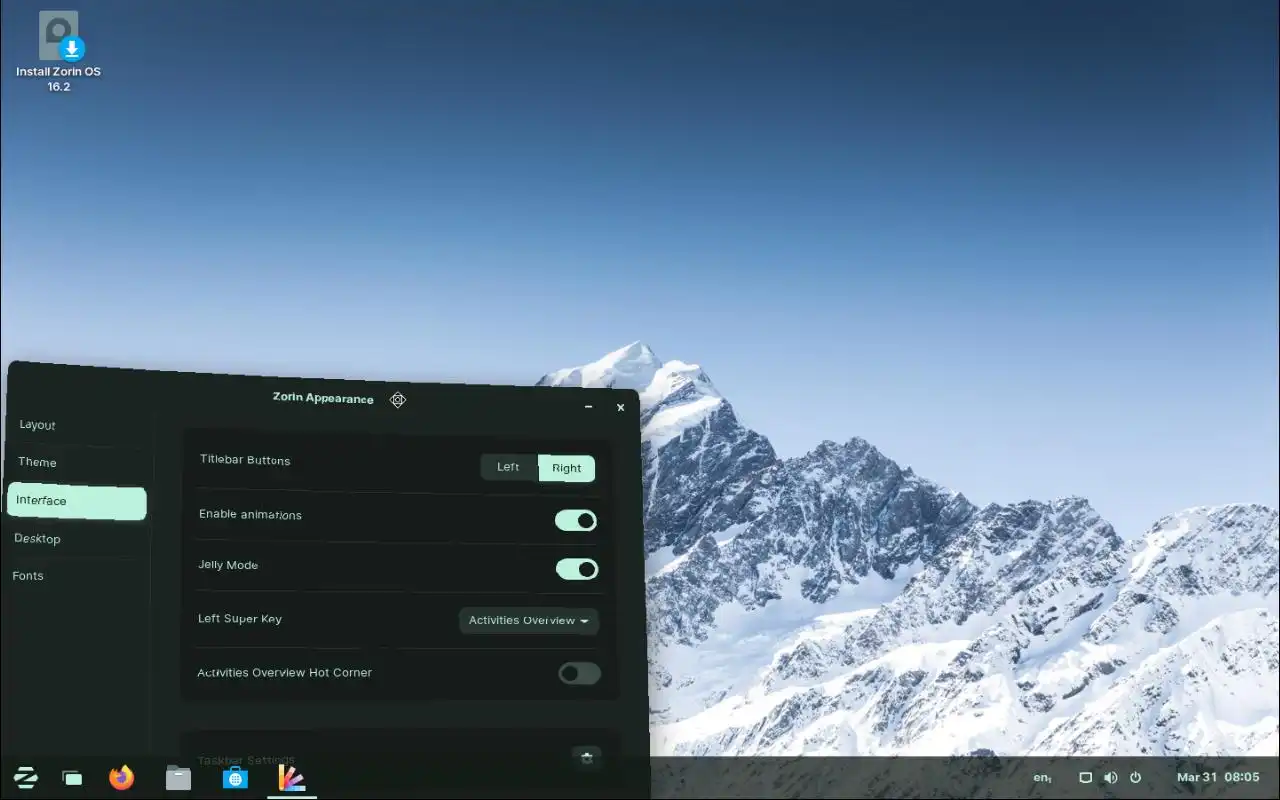Open the Left Super Key dropdown
The width and height of the screenshot is (1280, 800).
pyautogui.click(x=529, y=621)
